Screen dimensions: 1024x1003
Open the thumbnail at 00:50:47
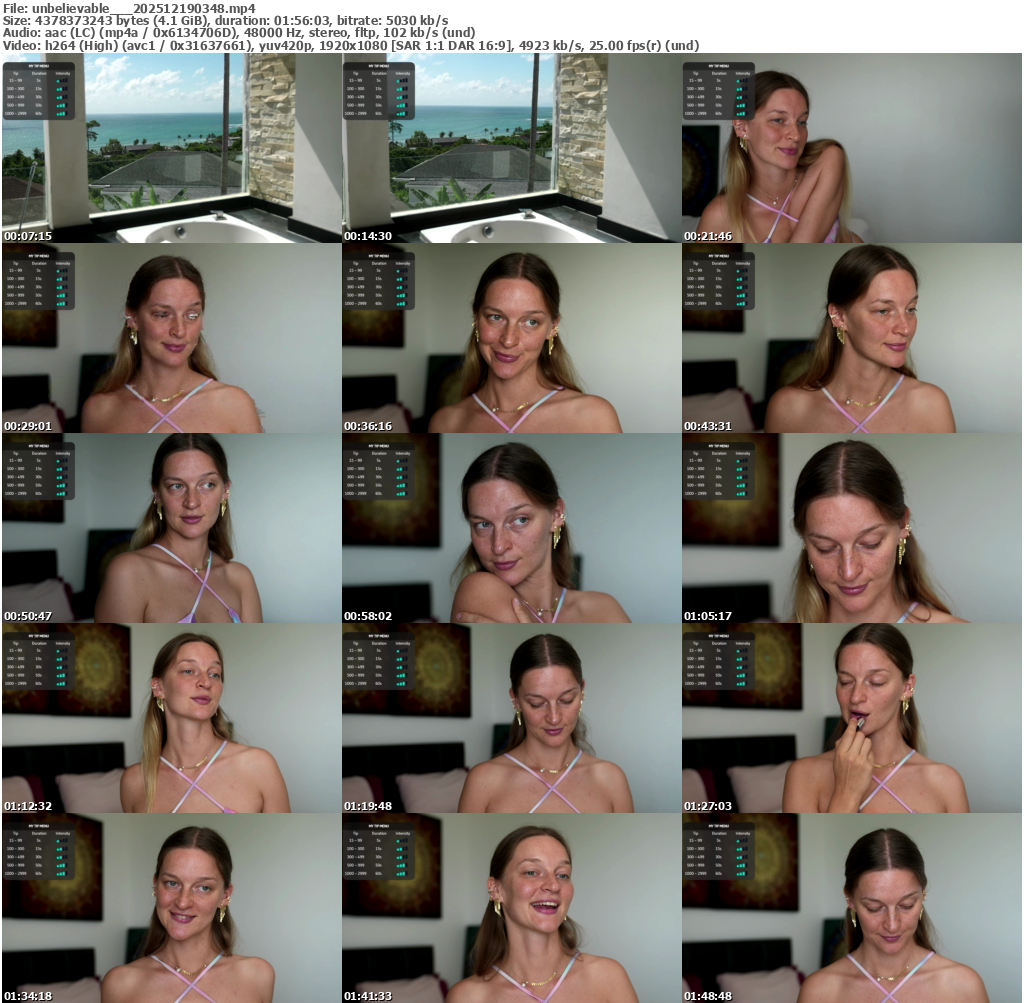point(171,528)
